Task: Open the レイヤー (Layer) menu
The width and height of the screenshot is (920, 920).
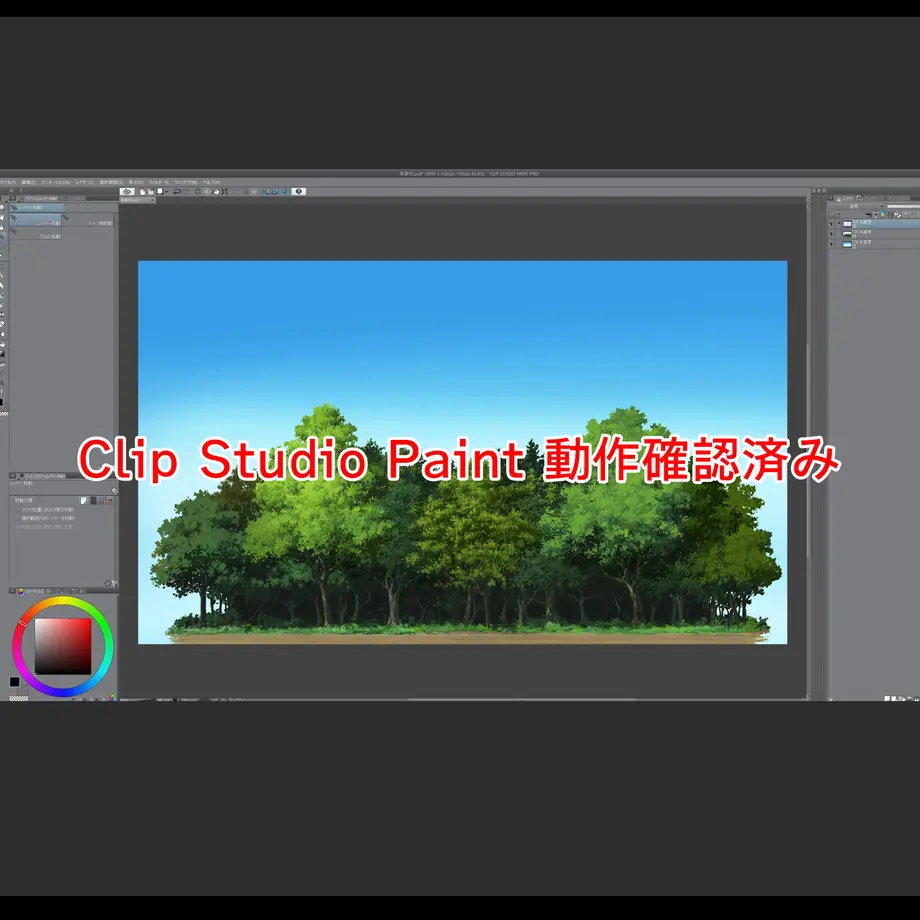Action: [84, 182]
